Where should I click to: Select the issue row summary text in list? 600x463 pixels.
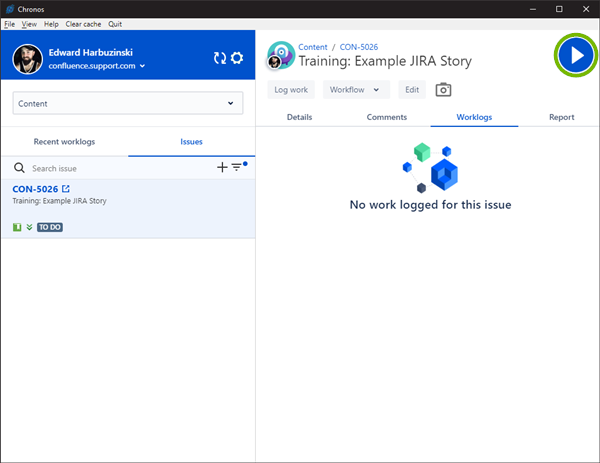click(x=59, y=201)
